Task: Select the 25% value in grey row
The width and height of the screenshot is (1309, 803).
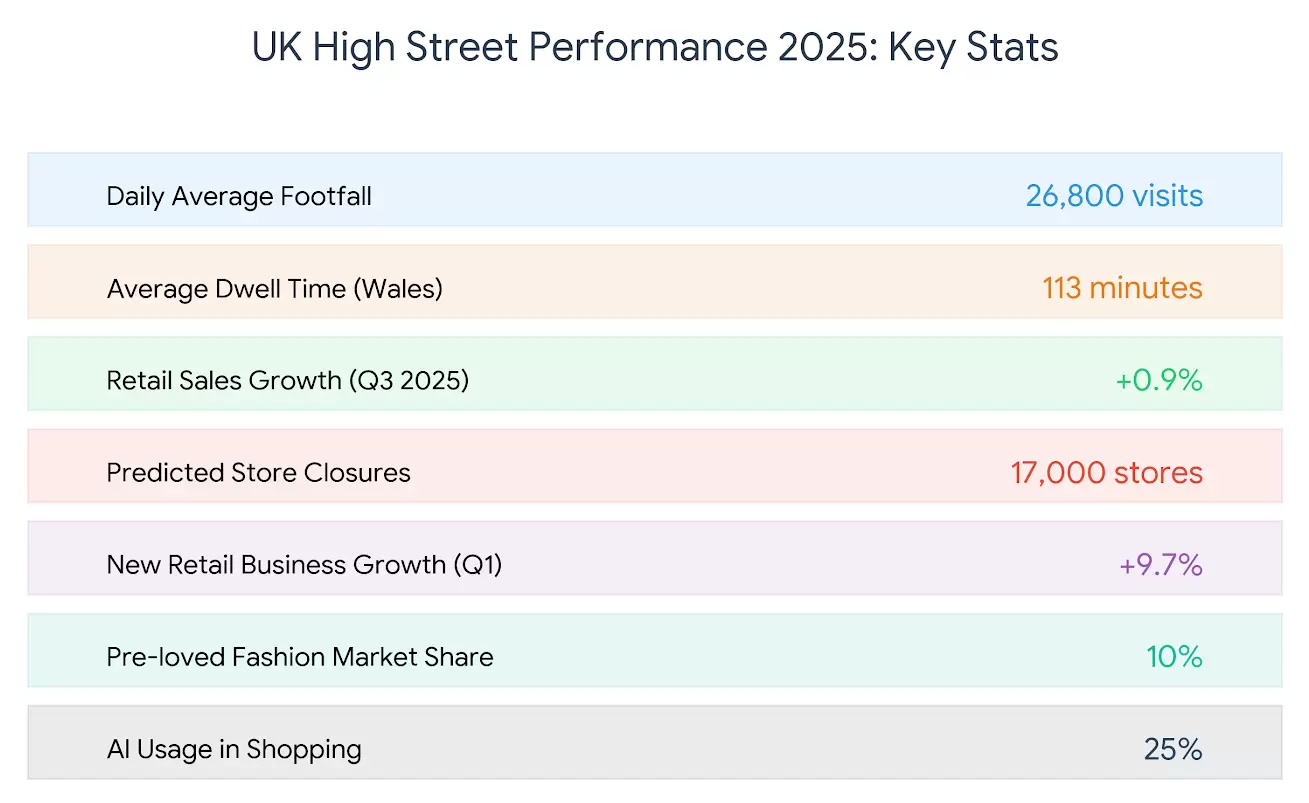Action: click(1173, 749)
